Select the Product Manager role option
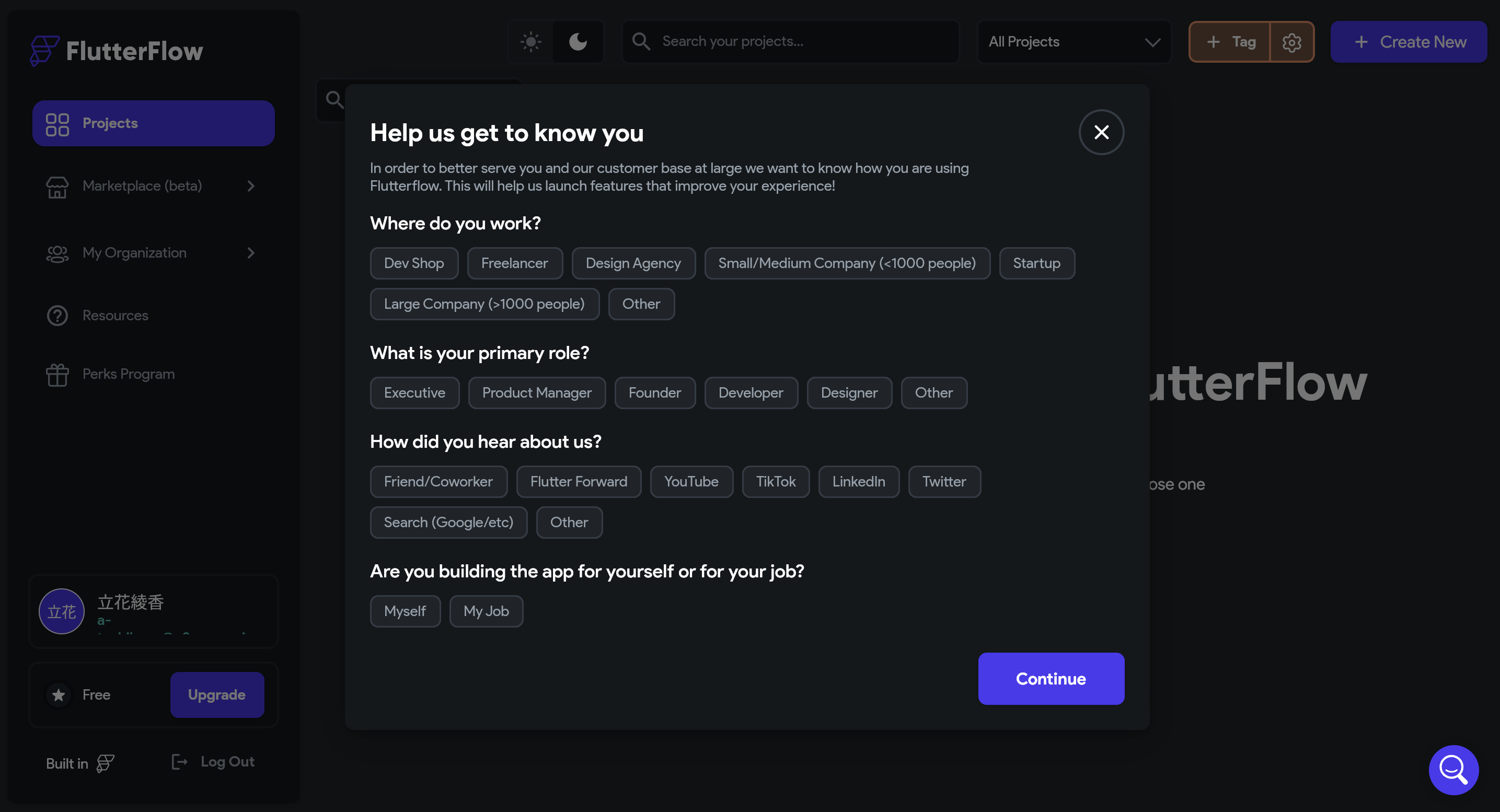Image resolution: width=1500 pixels, height=812 pixels. pos(537,393)
